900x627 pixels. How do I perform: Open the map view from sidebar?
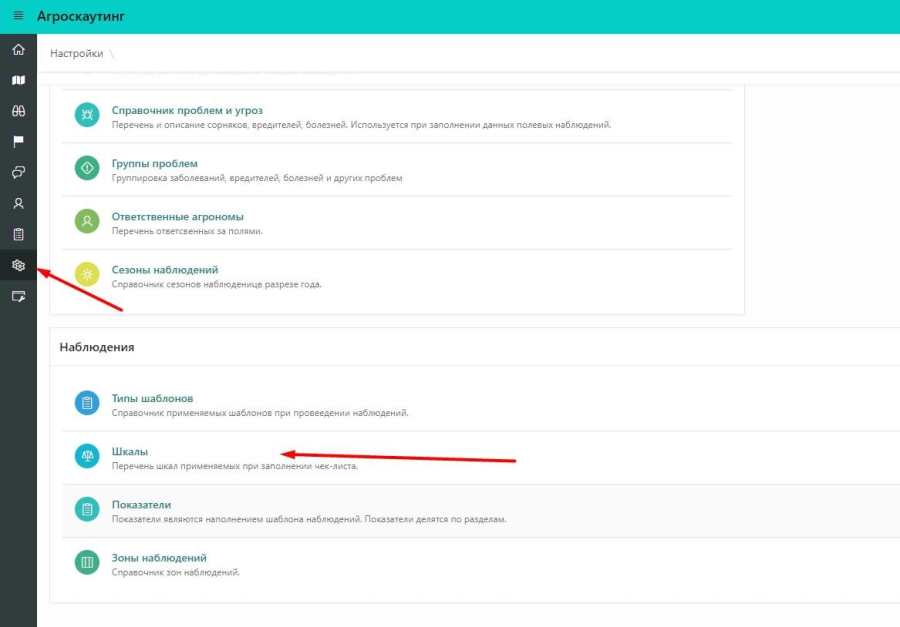18,80
